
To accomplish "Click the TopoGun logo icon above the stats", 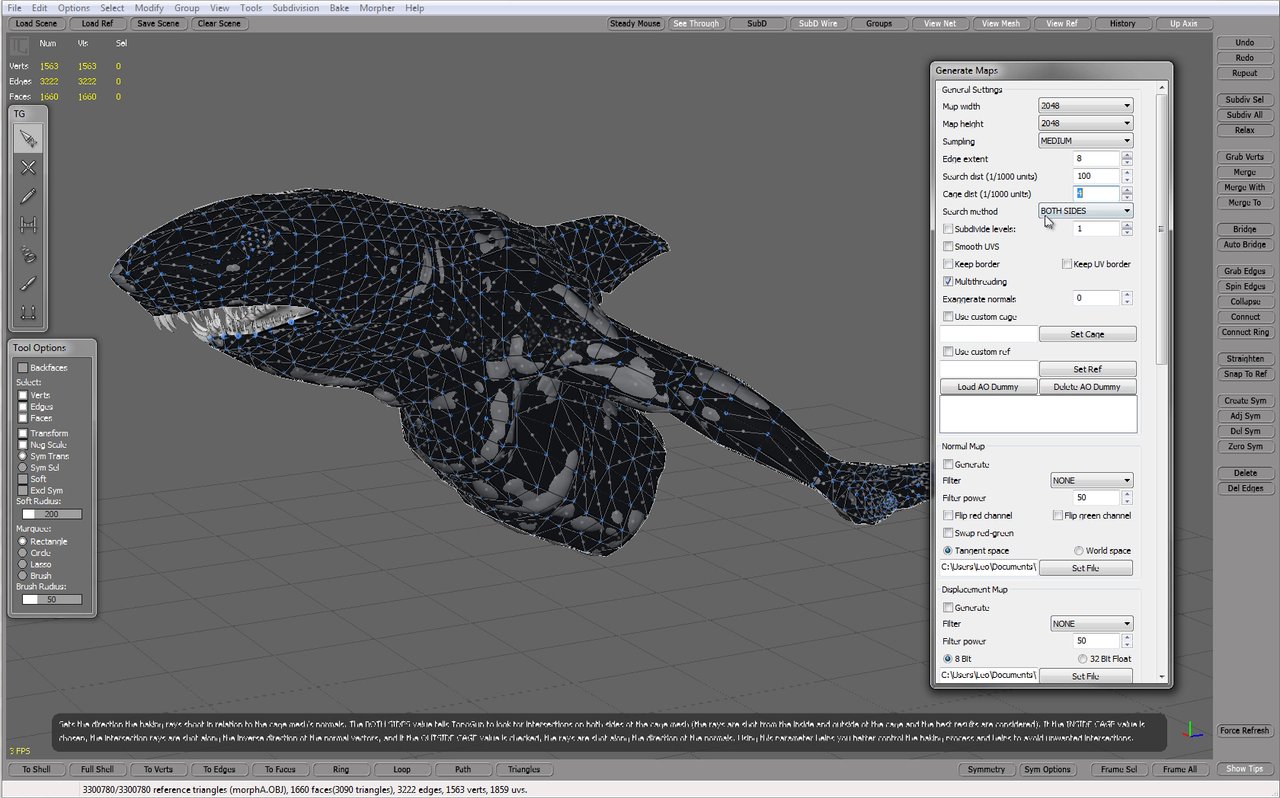I will pos(20,45).
